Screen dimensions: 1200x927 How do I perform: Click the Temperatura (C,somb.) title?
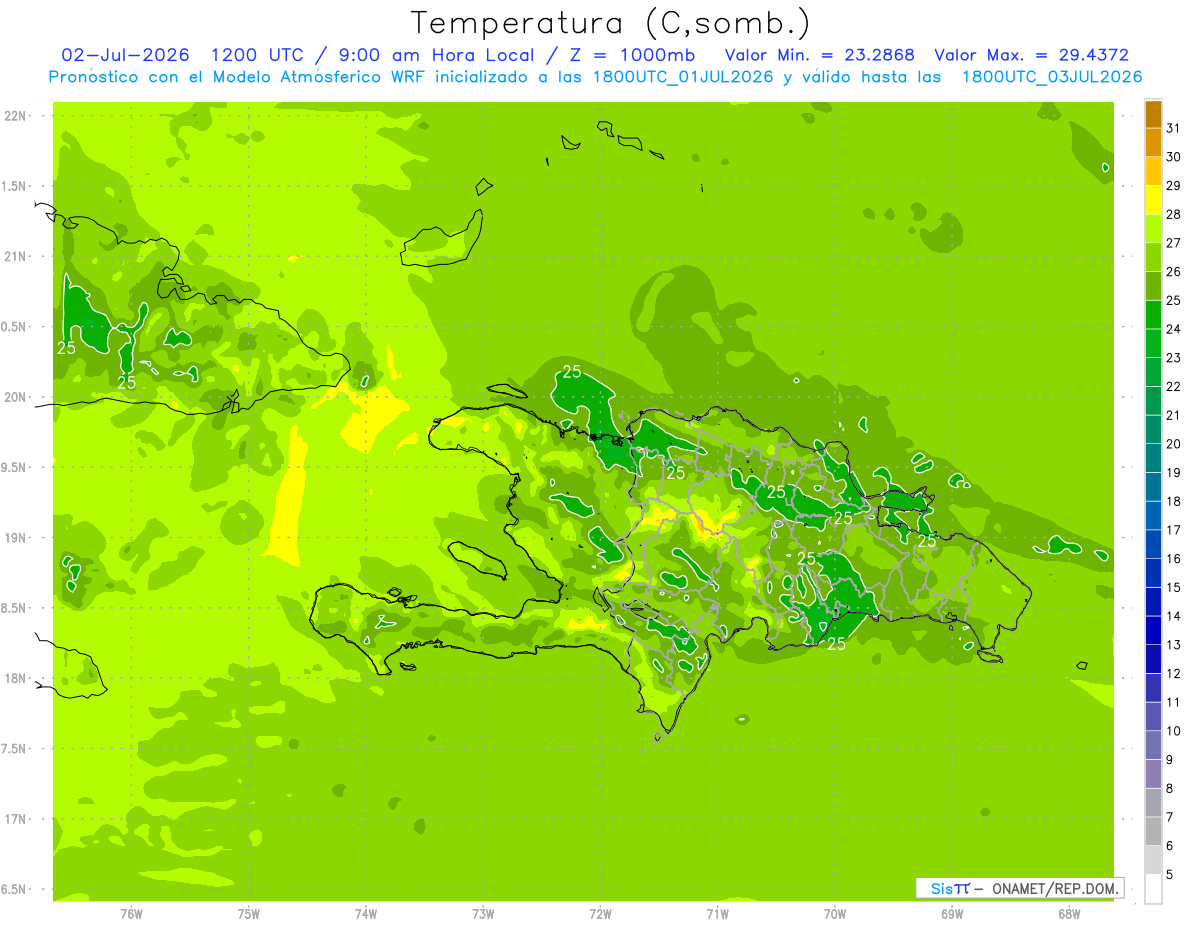[610, 23]
